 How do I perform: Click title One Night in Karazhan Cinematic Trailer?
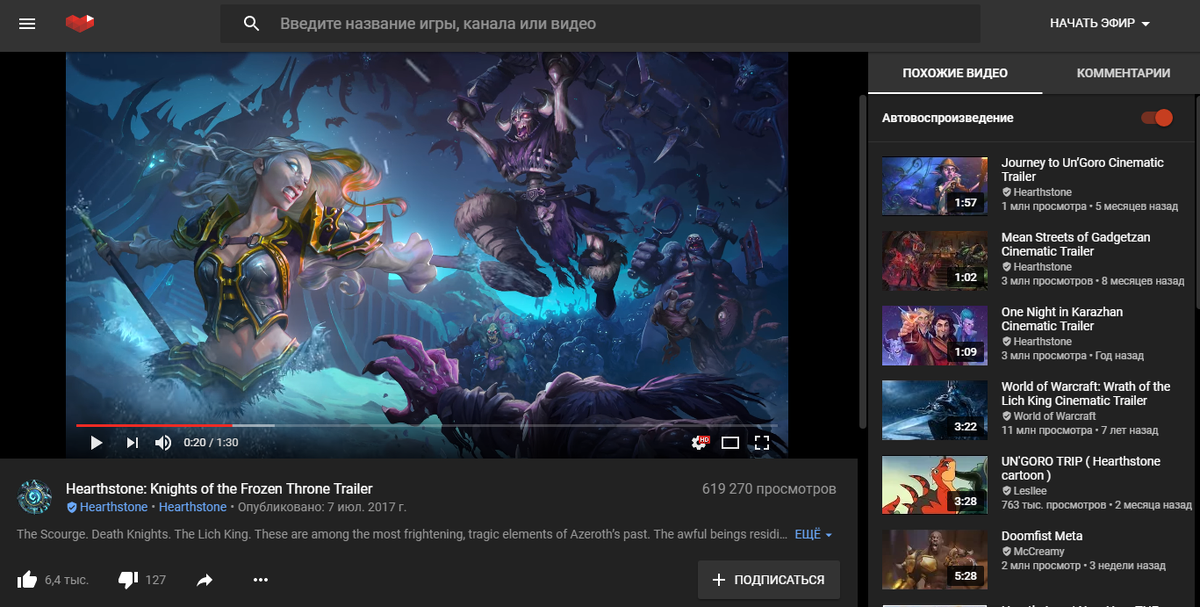tap(1062, 319)
